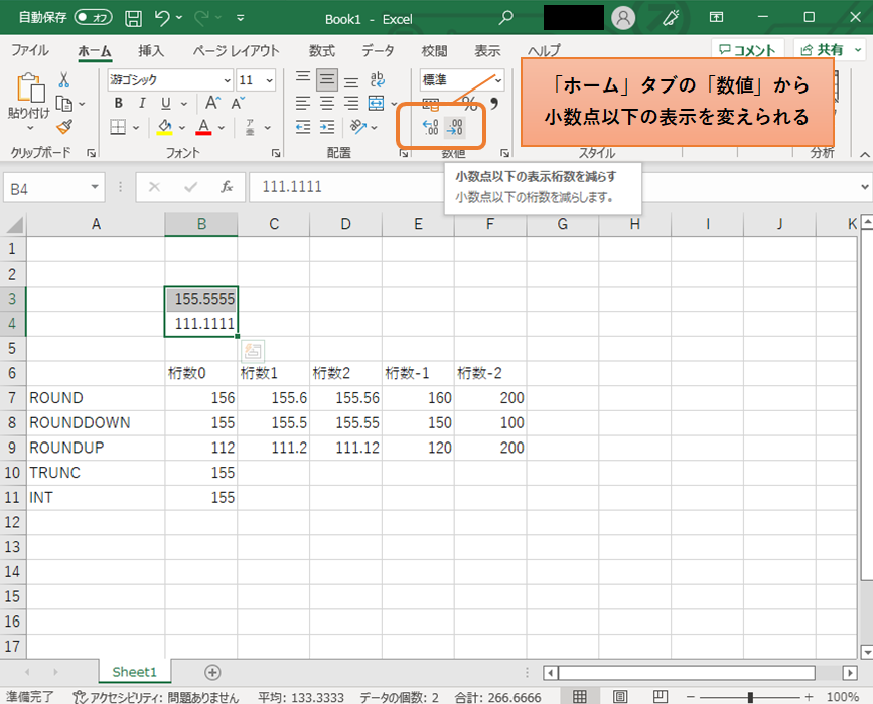Switch to the 表示 tab
873x704 pixels.
point(487,51)
